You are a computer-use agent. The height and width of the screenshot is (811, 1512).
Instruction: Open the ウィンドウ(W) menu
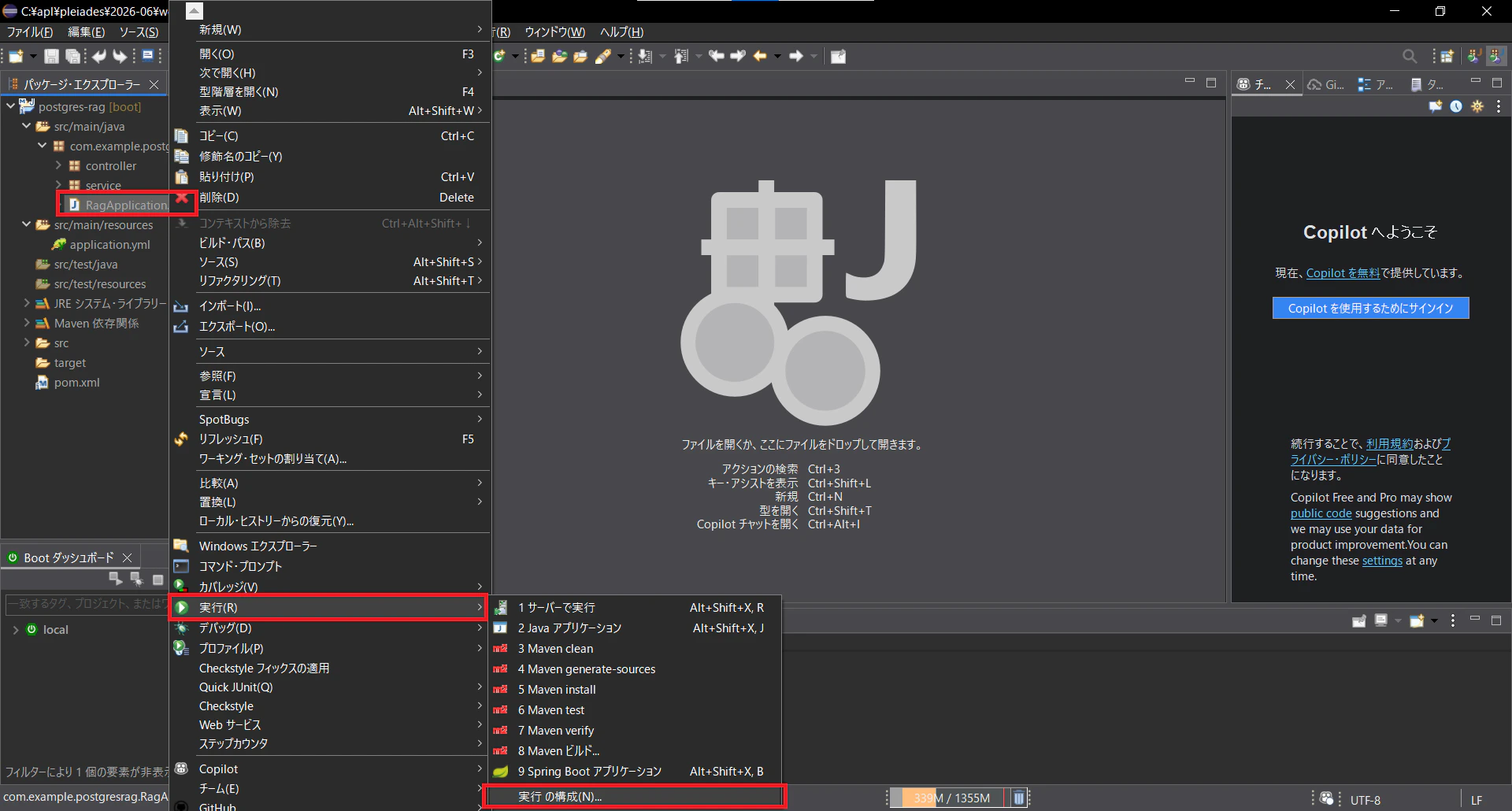coord(554,32)
